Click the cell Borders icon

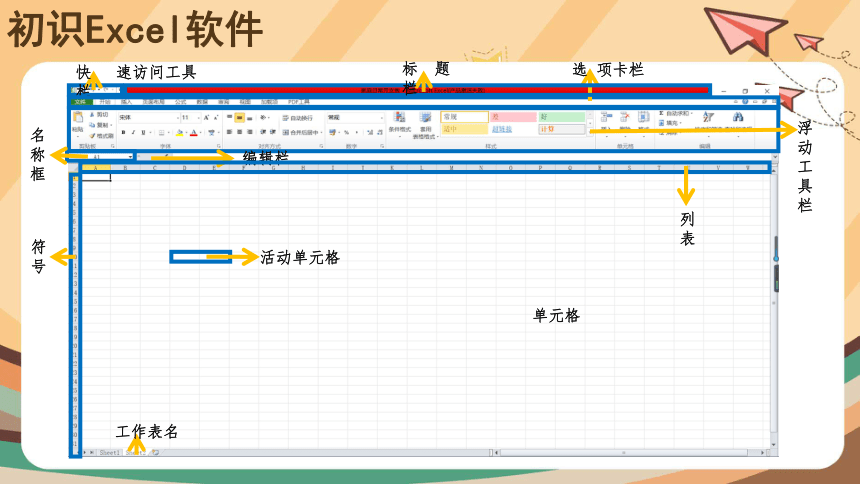tap(161, 132)
